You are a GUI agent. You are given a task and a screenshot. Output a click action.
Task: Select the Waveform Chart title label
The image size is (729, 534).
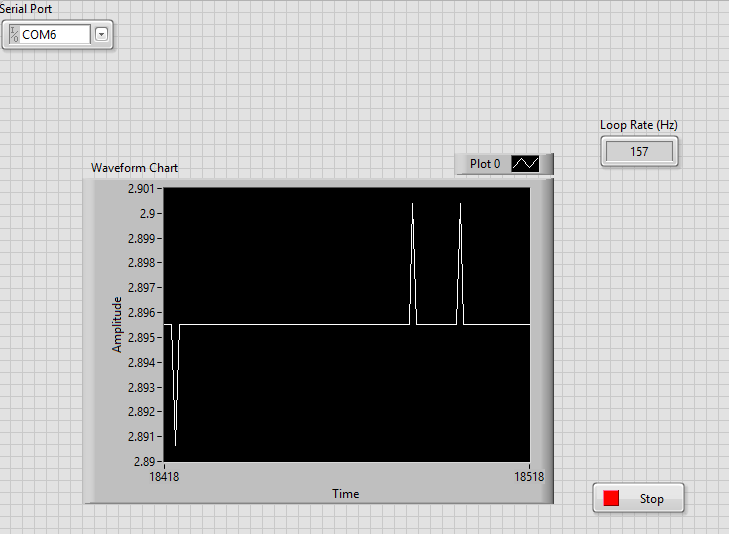(x=135, y=168)
